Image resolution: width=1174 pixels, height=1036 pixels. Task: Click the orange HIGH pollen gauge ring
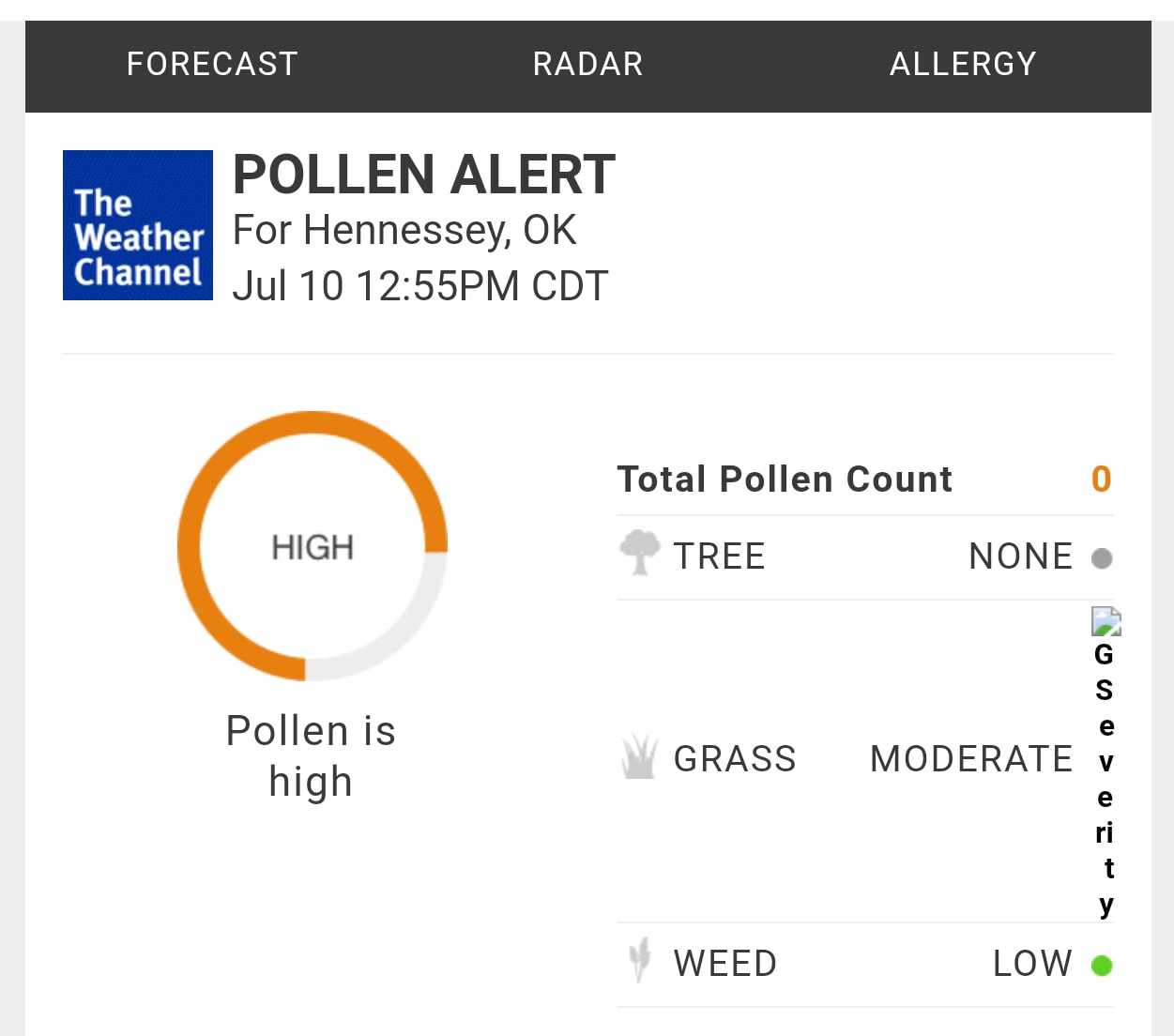(313, 546)
